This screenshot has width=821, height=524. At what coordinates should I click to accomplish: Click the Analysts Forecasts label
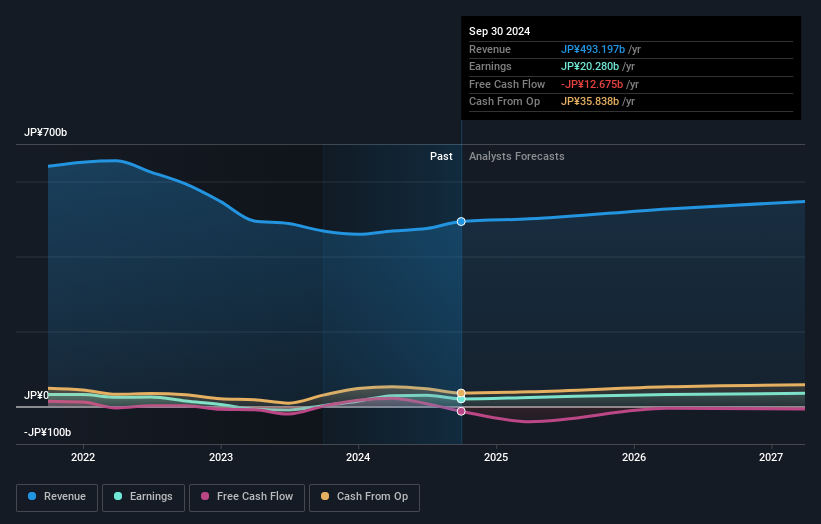(516, 156)
